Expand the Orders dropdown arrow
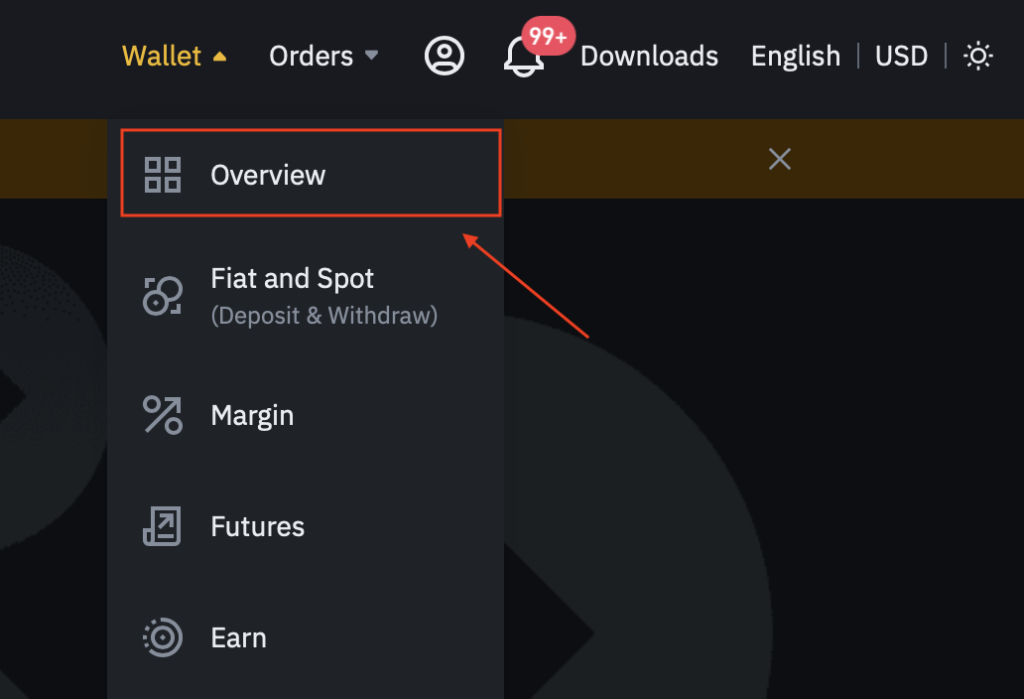 [x=371, y=55]
